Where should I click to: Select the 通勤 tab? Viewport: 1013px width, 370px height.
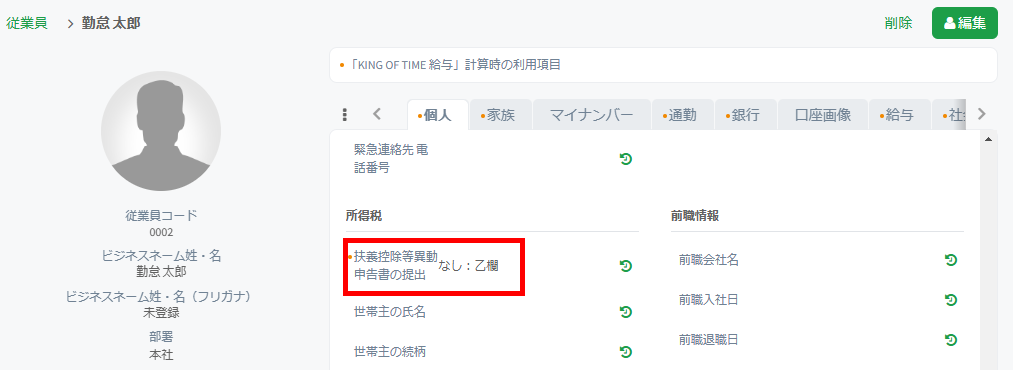682,115
